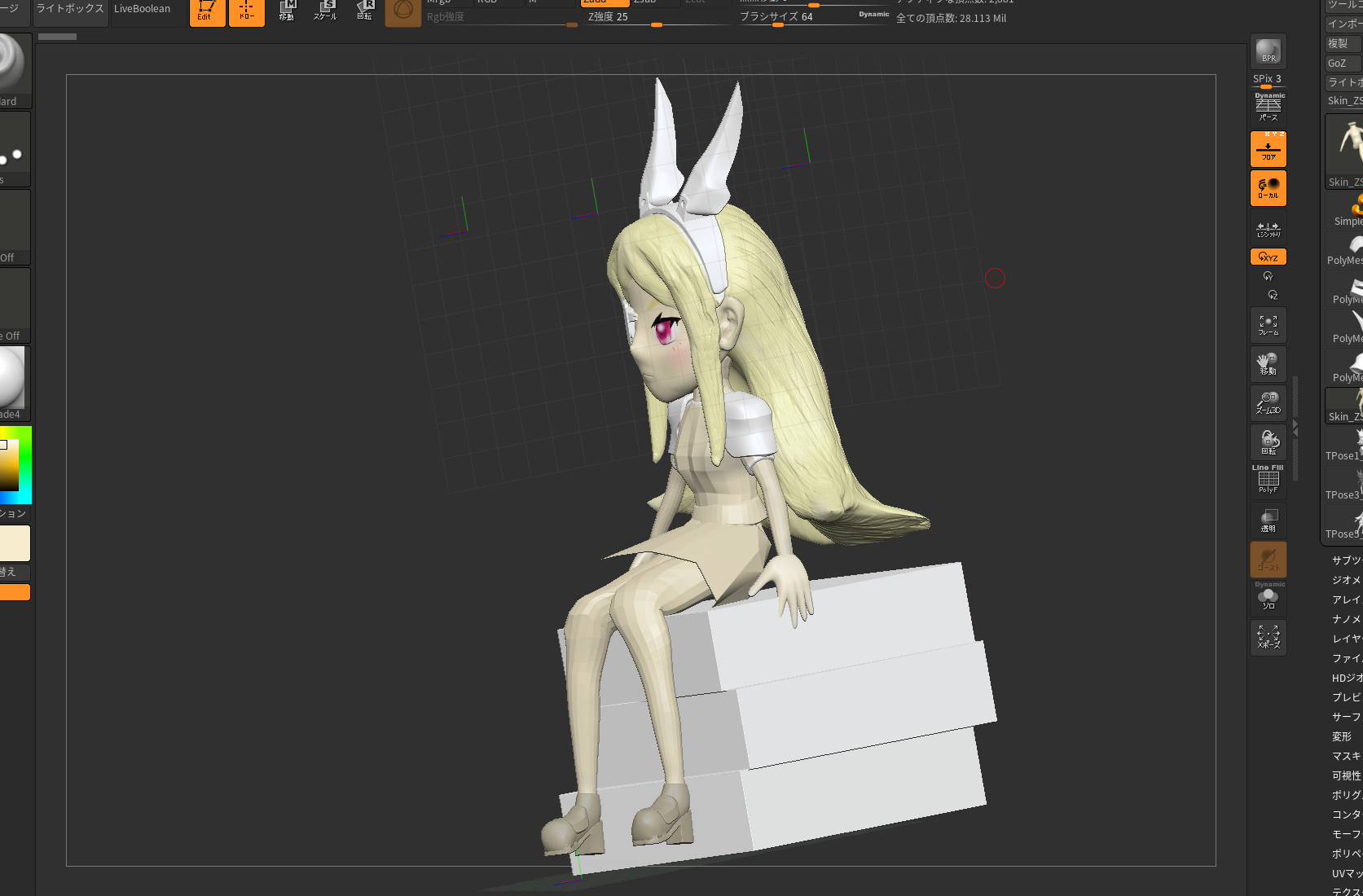Toggle the Dynamic perspective (パース) button
1363x896 pixels.
(1268, 108)
